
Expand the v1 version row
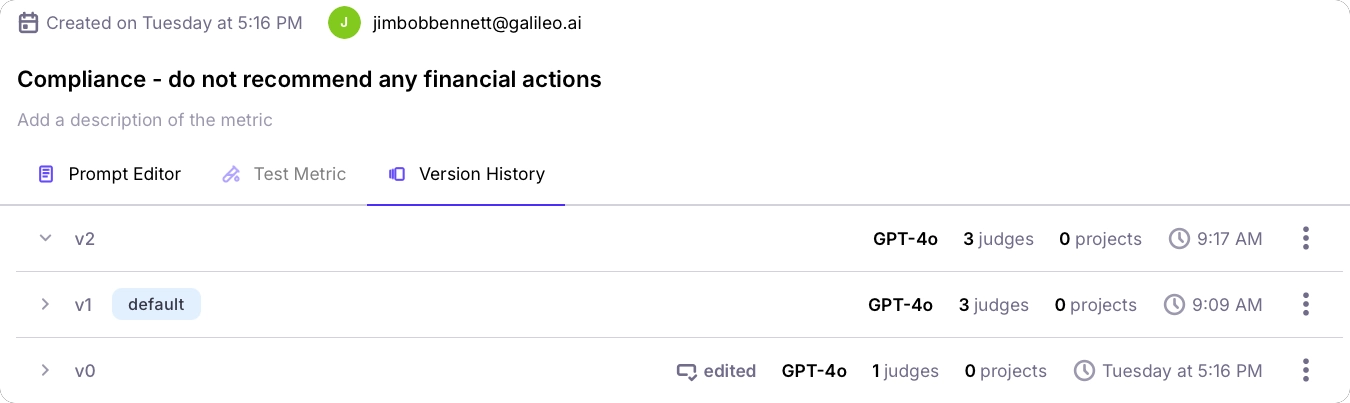pos(45,304)
